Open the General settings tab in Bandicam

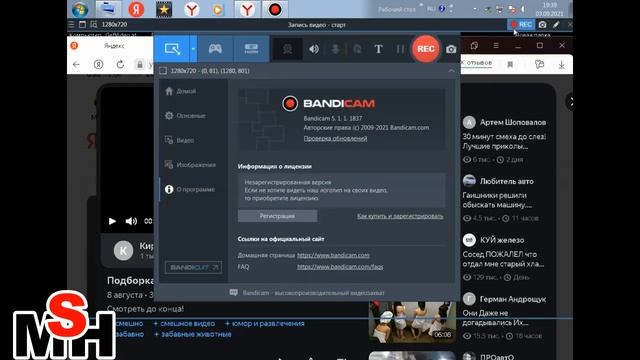(185, 116)
